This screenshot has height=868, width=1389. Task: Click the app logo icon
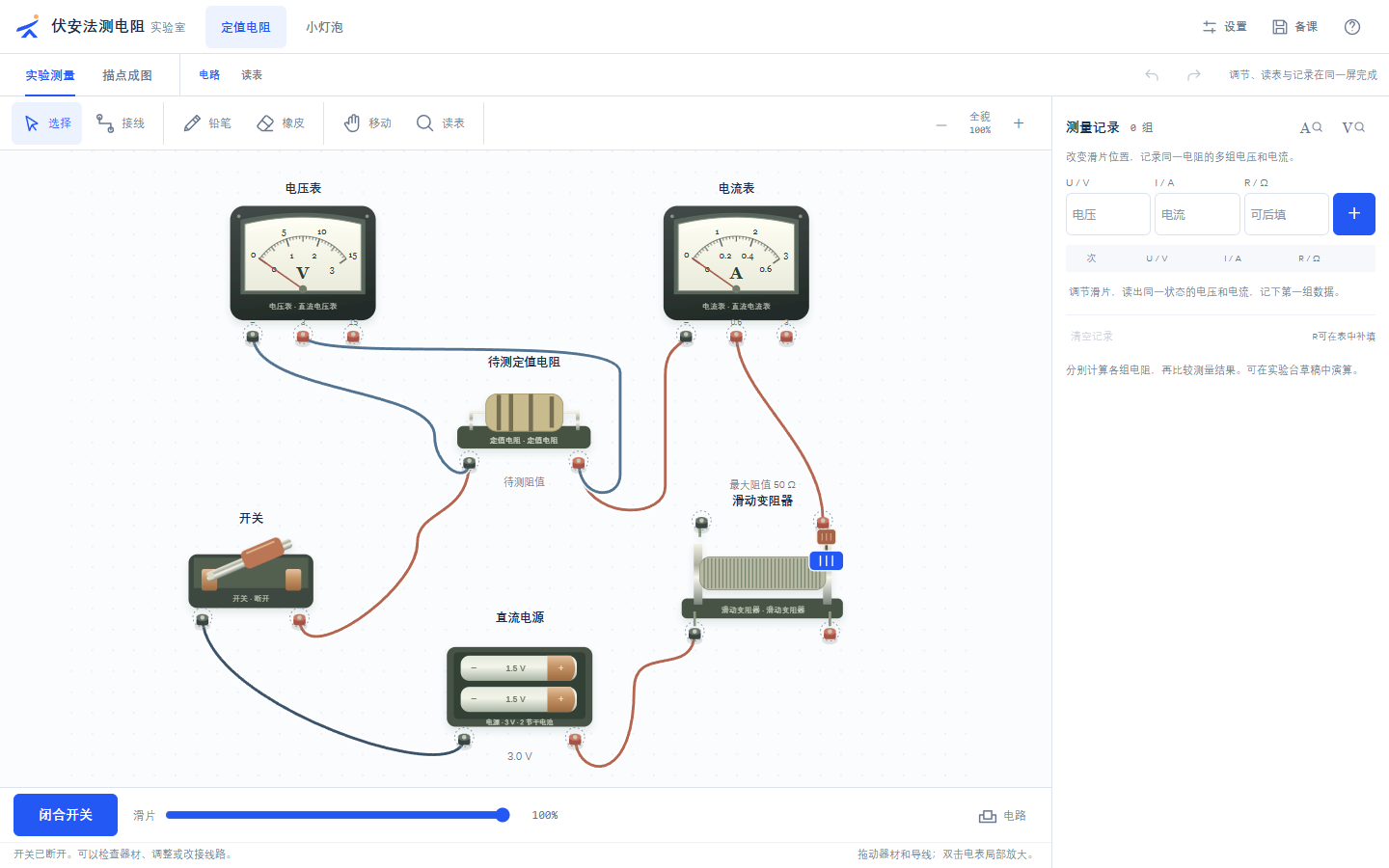click(28, 26)
